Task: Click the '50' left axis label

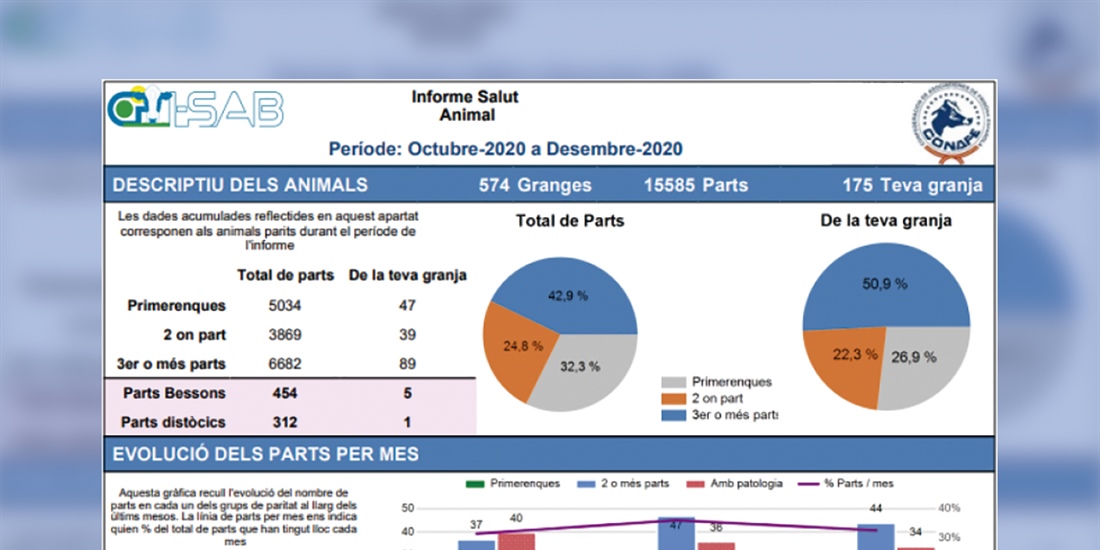Action: click(x=407, y=508)
